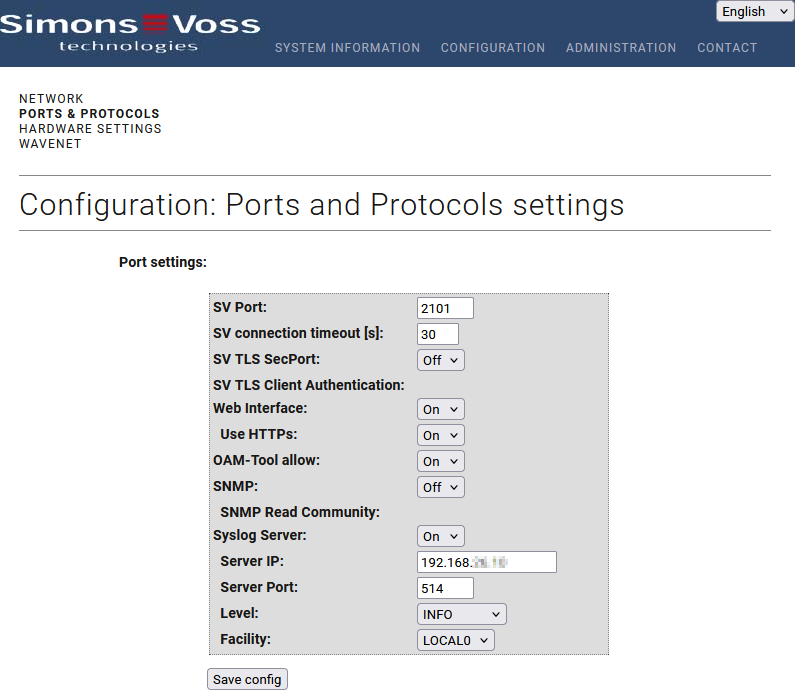Image resolution: width=795 pixels, height=690 pixels.
Task: Select Ports & Protocols submenu link
Action: pyautogui.click(x=89, y=114)
